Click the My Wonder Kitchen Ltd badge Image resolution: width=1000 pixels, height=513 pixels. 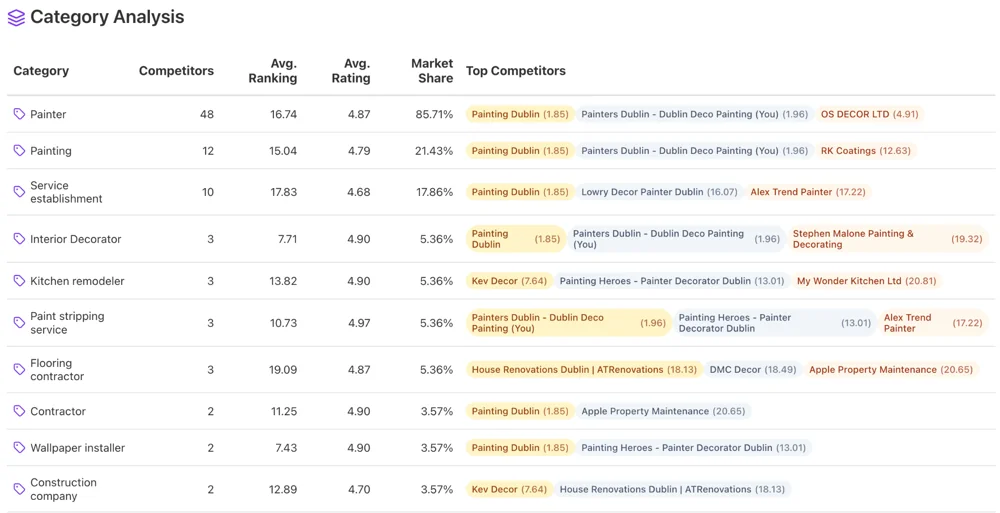(866, 281)
